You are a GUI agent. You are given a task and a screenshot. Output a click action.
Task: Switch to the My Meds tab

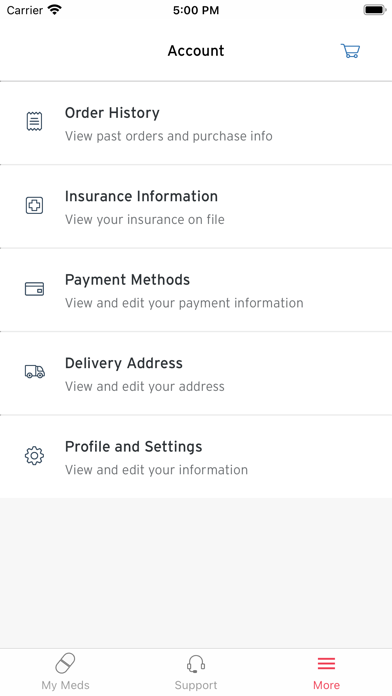point(65,685)
